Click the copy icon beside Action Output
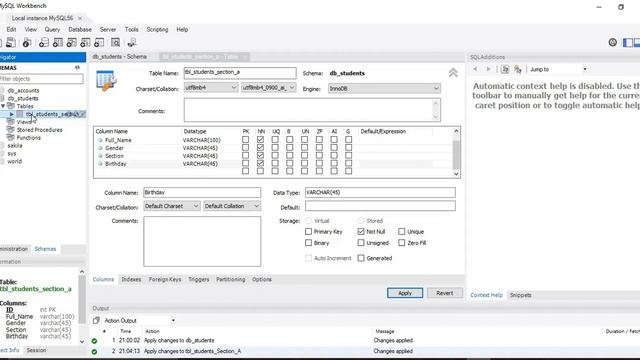The height and width of the screenshot is (360, 640). (96, 320)
